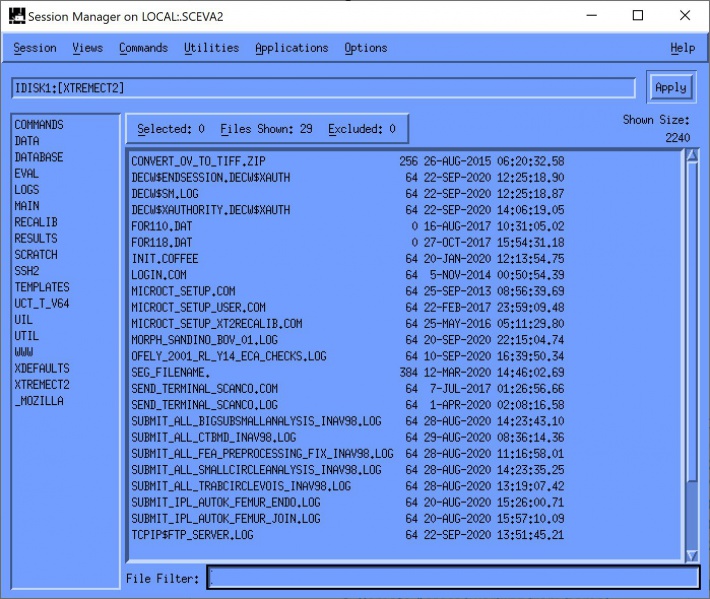
Task: Click the scrollbar down arrow
Action: point(691,556)
